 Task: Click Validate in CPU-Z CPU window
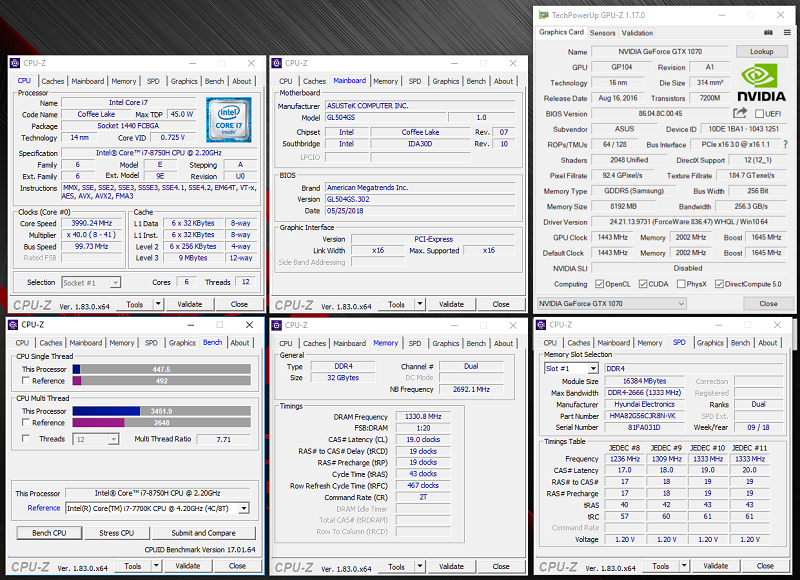click(x=190, y=304)
